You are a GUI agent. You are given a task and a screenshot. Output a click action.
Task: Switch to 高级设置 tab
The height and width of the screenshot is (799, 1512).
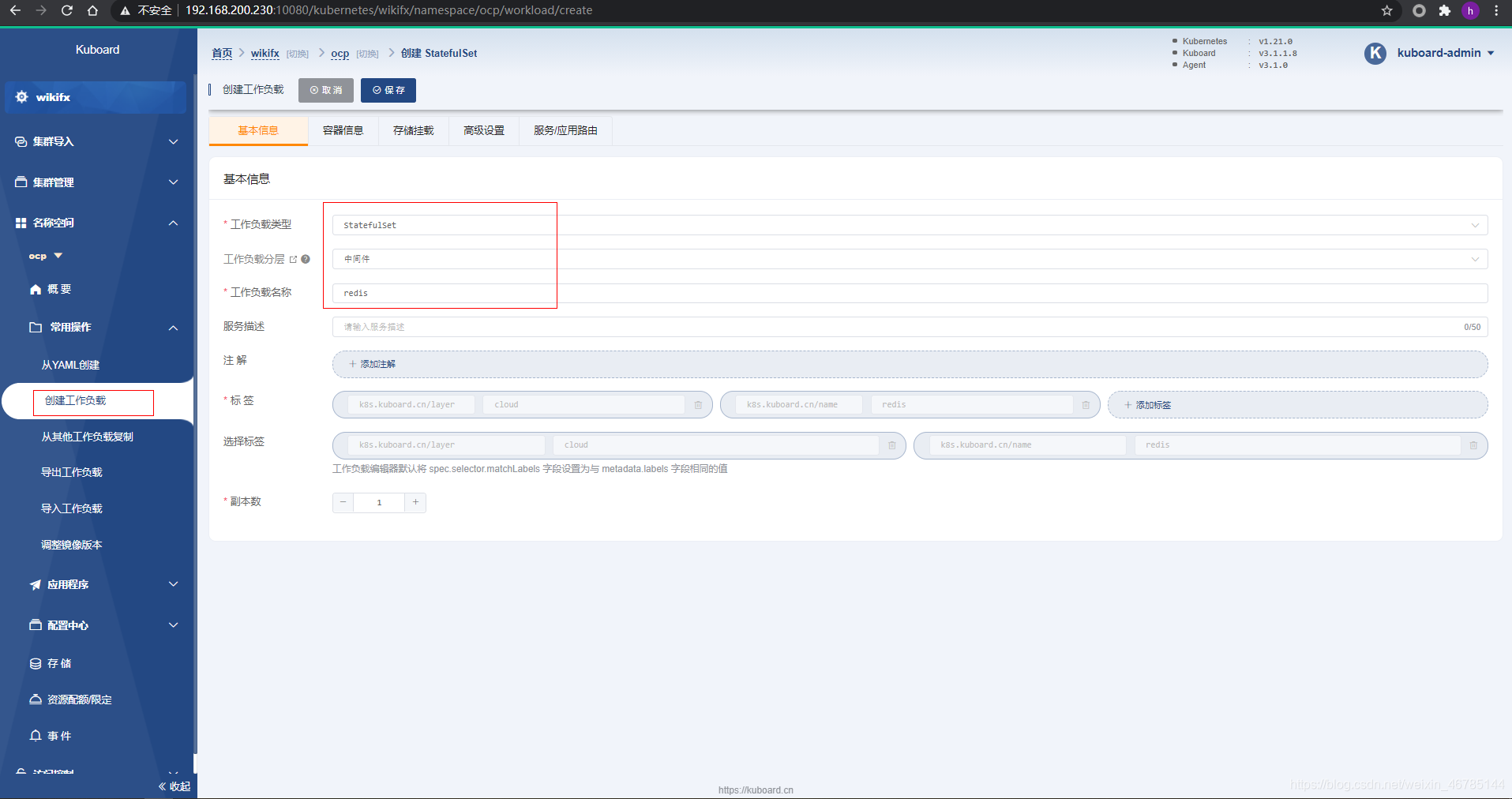tap(484, 130)
